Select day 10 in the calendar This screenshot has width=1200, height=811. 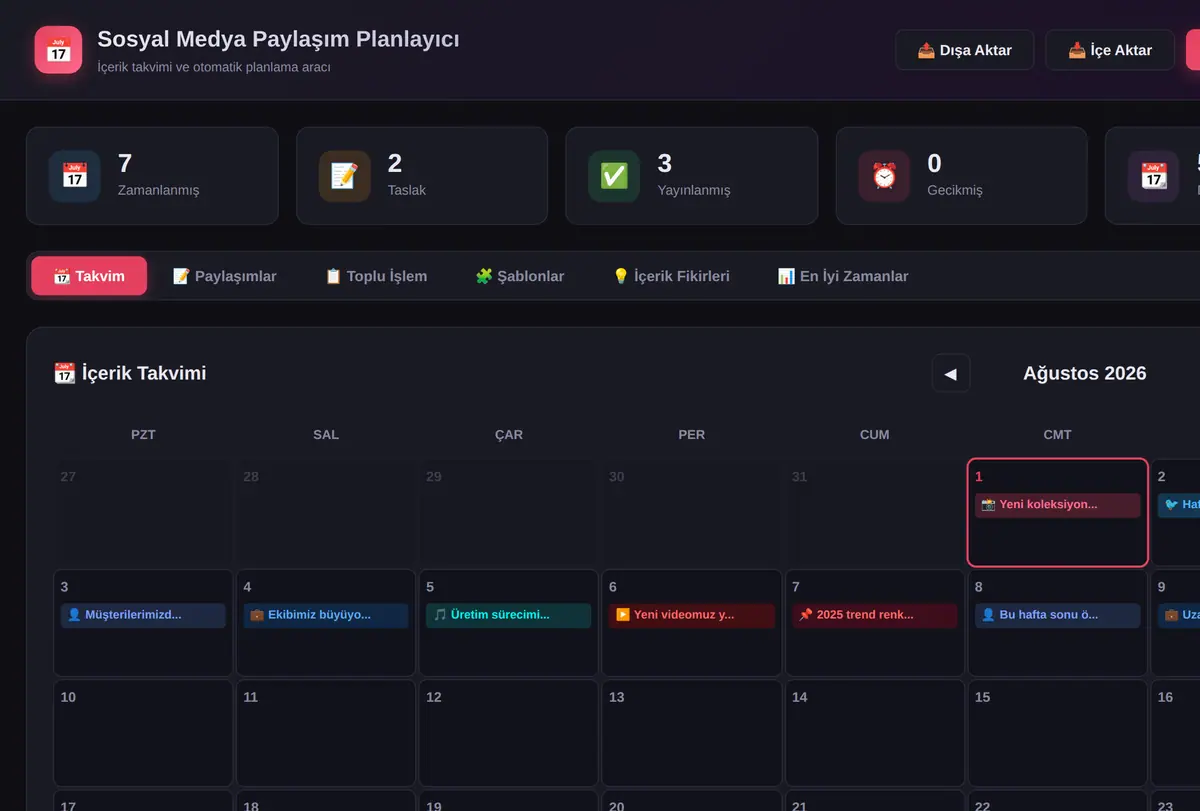(x=143, y=733)
